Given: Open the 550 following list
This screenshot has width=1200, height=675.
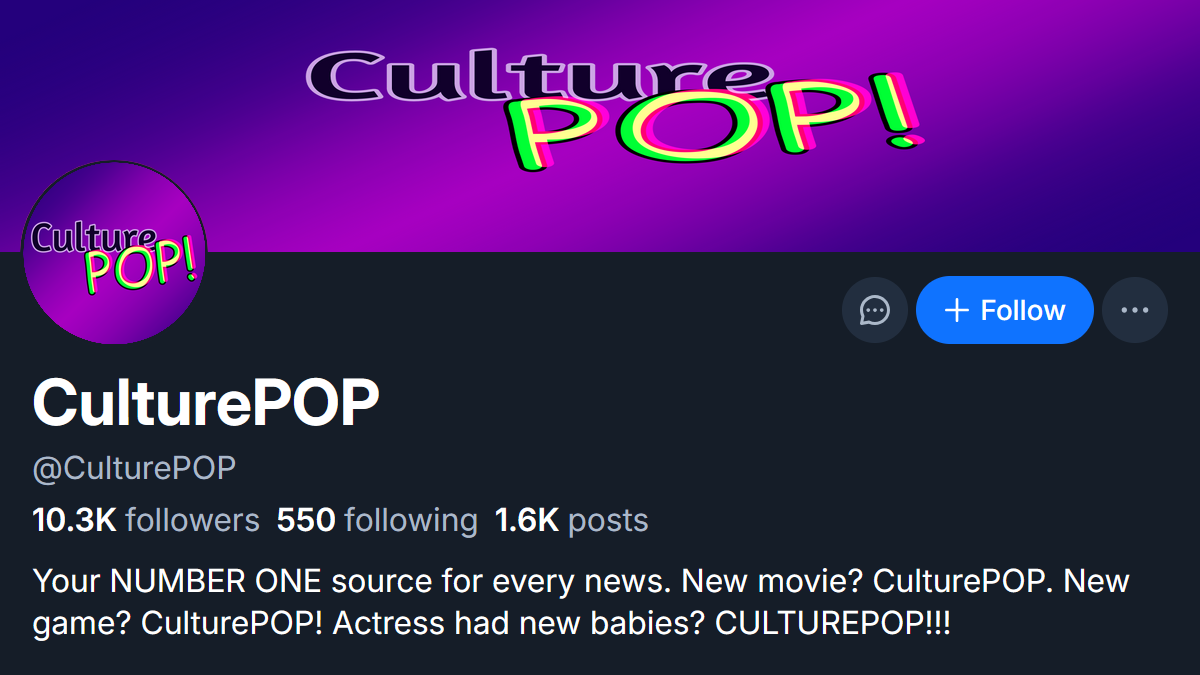Looking at the screenshot, I should tap(377, 520).
